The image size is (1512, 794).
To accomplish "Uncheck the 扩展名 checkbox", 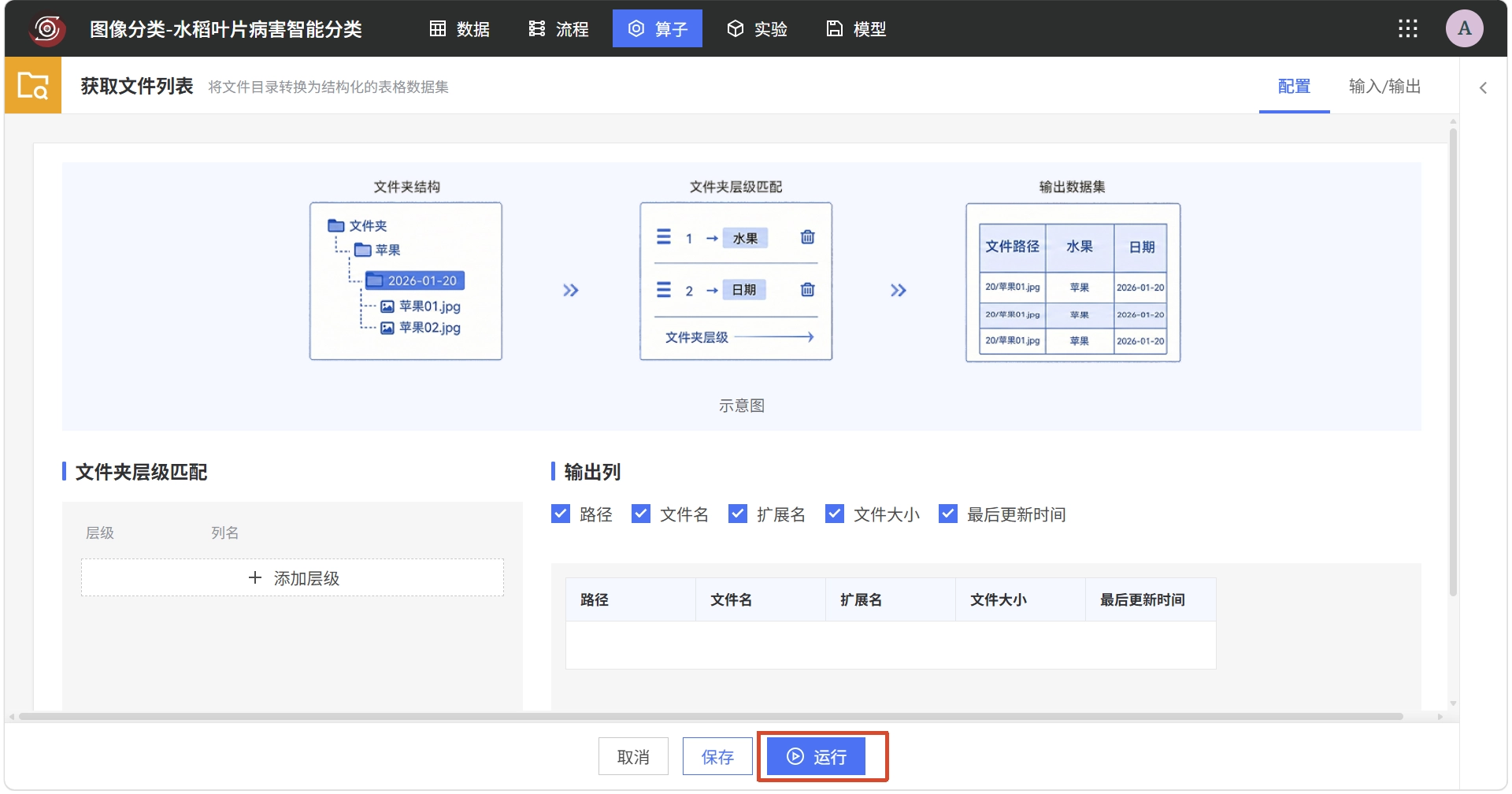I will [738, 514].
